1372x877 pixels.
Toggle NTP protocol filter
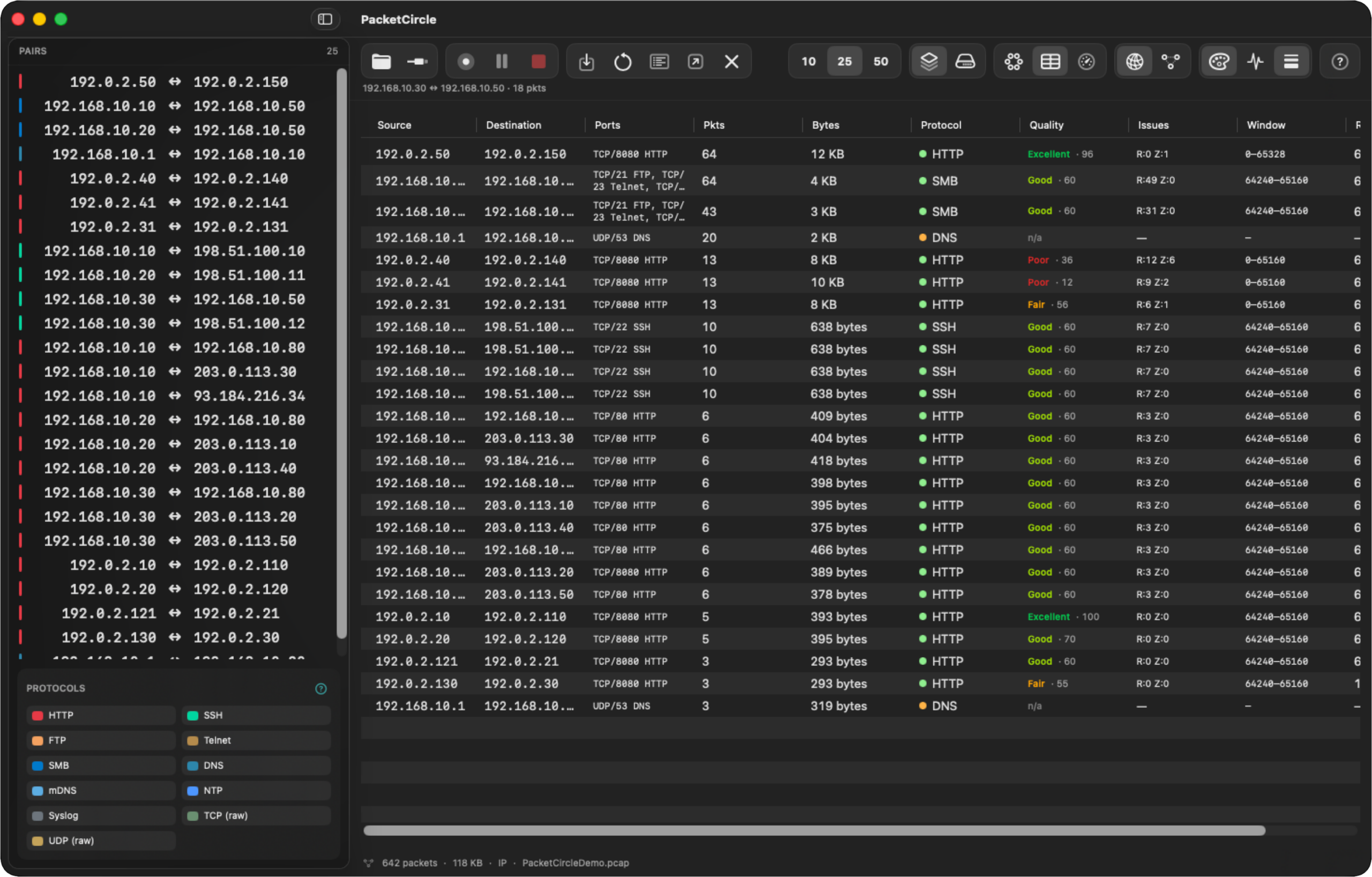256,790
